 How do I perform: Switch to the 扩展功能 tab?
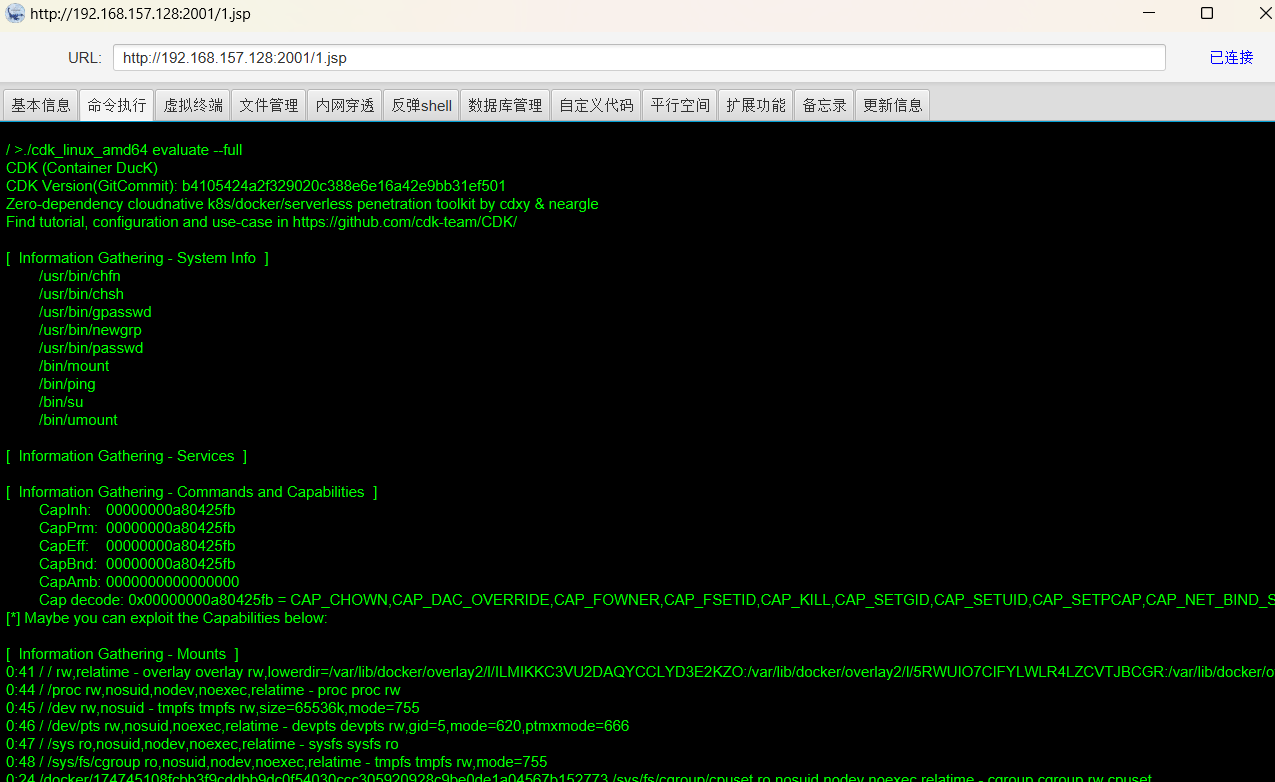pos(756,105)
